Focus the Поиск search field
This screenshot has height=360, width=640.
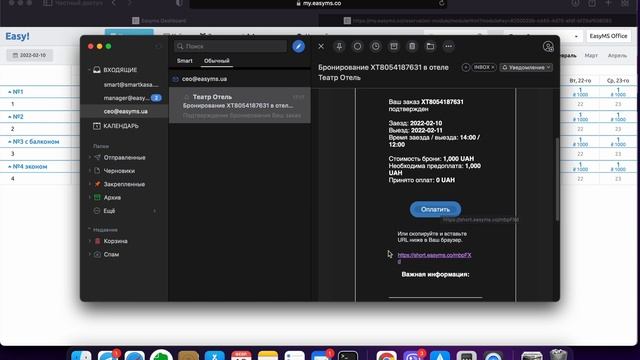(231, 46)
